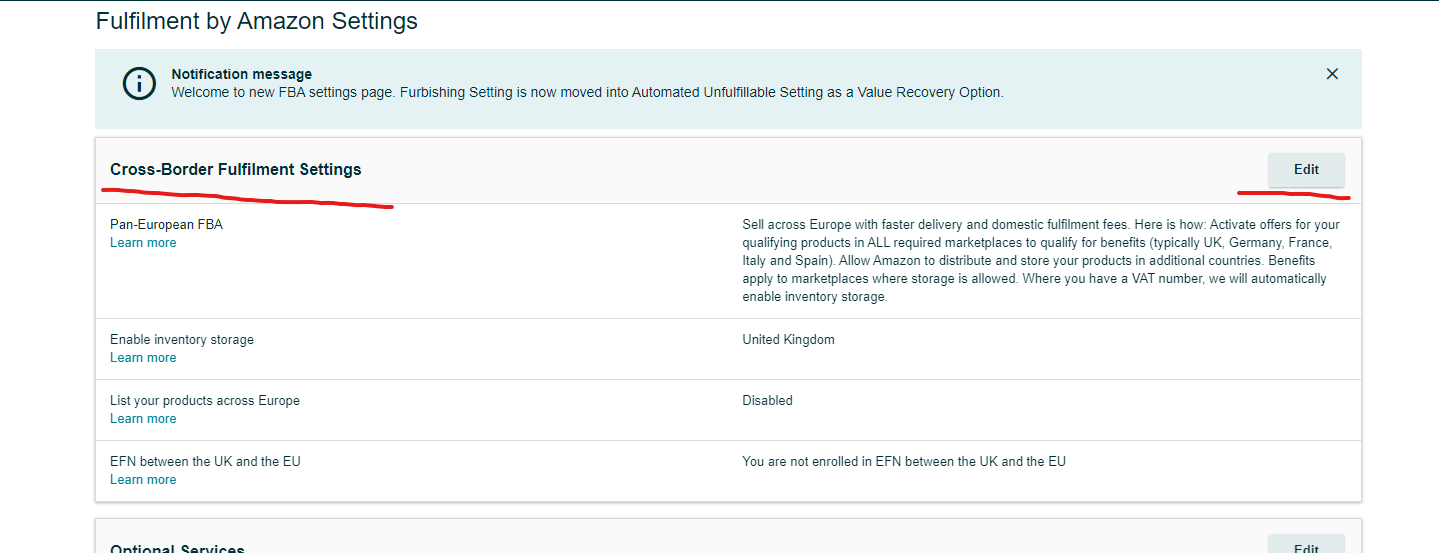The height and width of the screenshot is (553, 1439).
Task: Click the Fulfilment by Amazon Settings page title
Action: click(x=257, y=21)
